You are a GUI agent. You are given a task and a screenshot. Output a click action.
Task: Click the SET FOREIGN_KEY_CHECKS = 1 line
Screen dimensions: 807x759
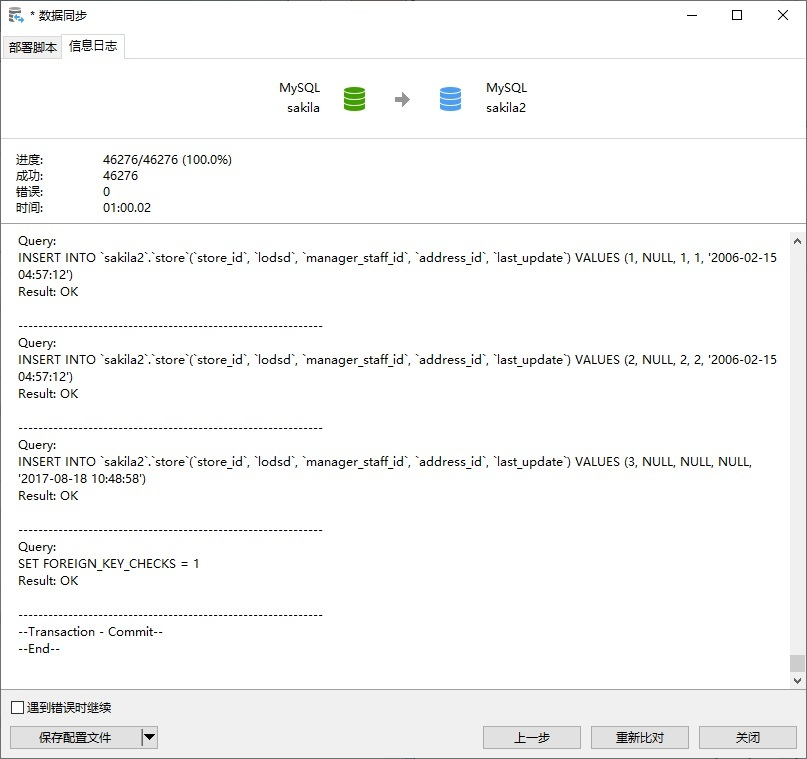[x=109, y=564]
